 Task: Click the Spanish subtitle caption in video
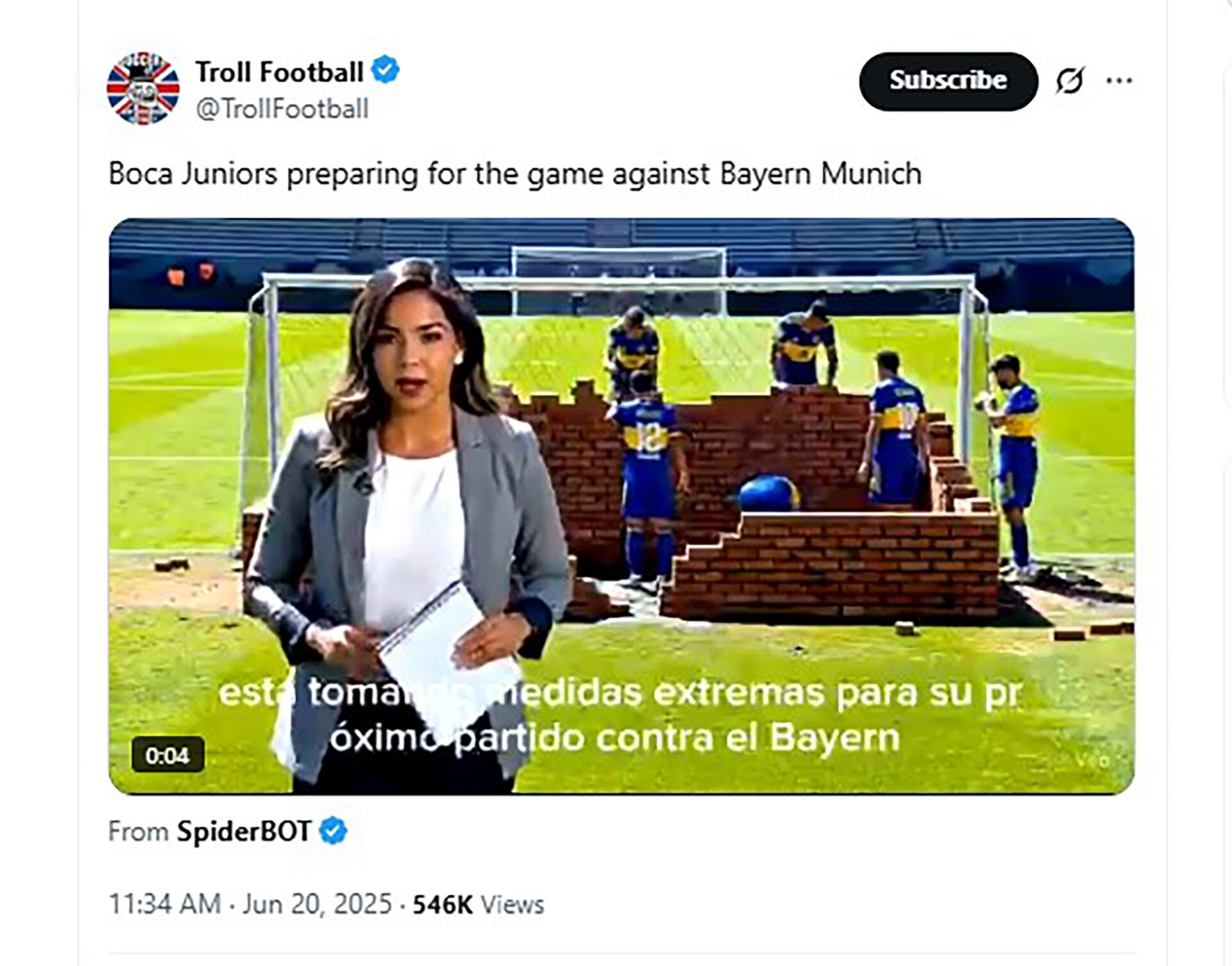point(619,715)
